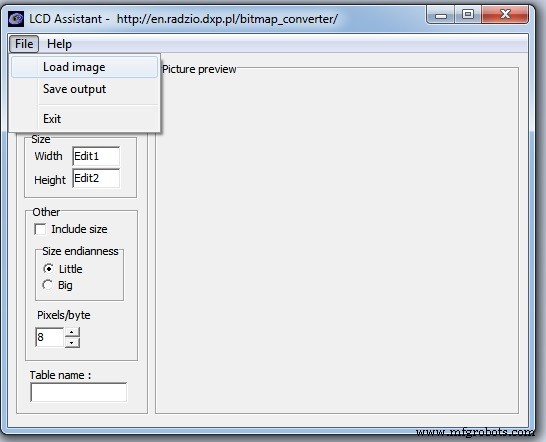This screenshot has width=546, height=442.
Task: Click into the Table name field
Action: 78,392
